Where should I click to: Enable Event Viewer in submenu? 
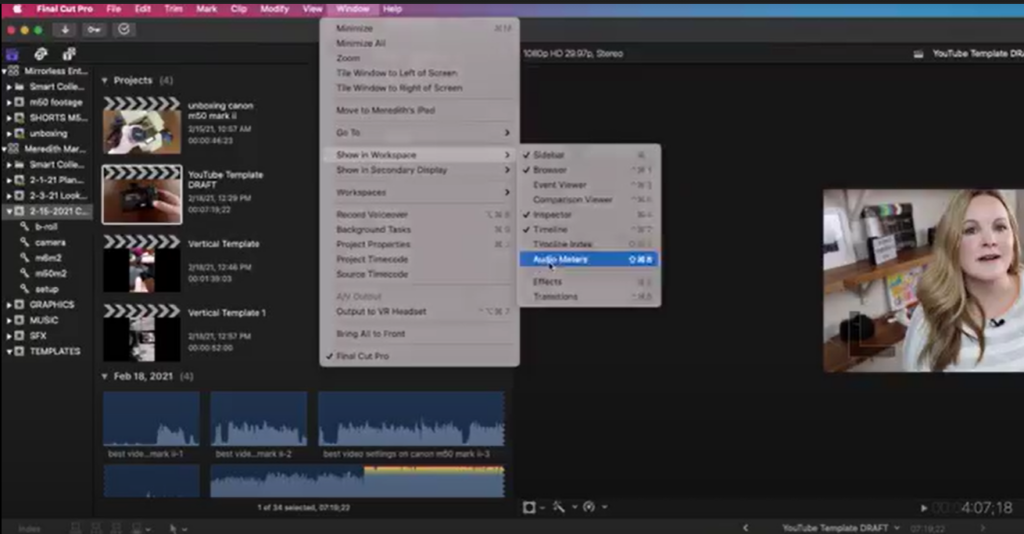(x=589, y=185)
